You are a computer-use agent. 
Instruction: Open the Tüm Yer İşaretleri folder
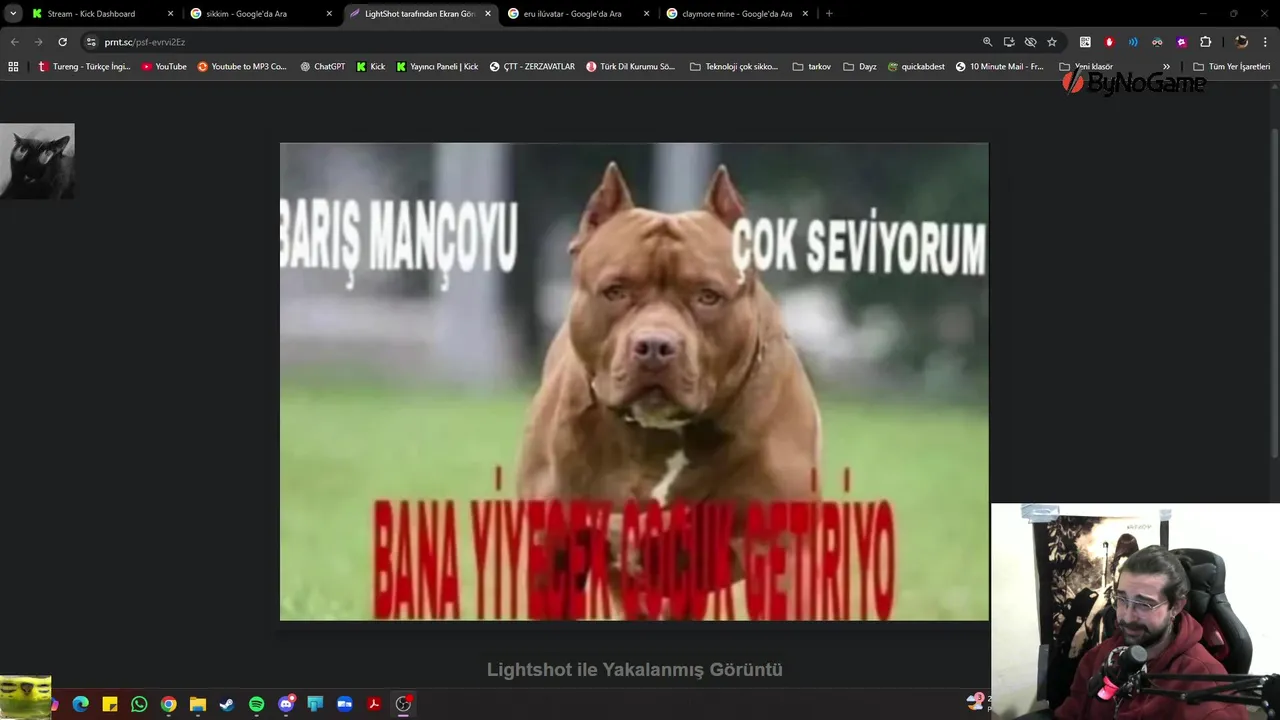tap(1231, 67)
